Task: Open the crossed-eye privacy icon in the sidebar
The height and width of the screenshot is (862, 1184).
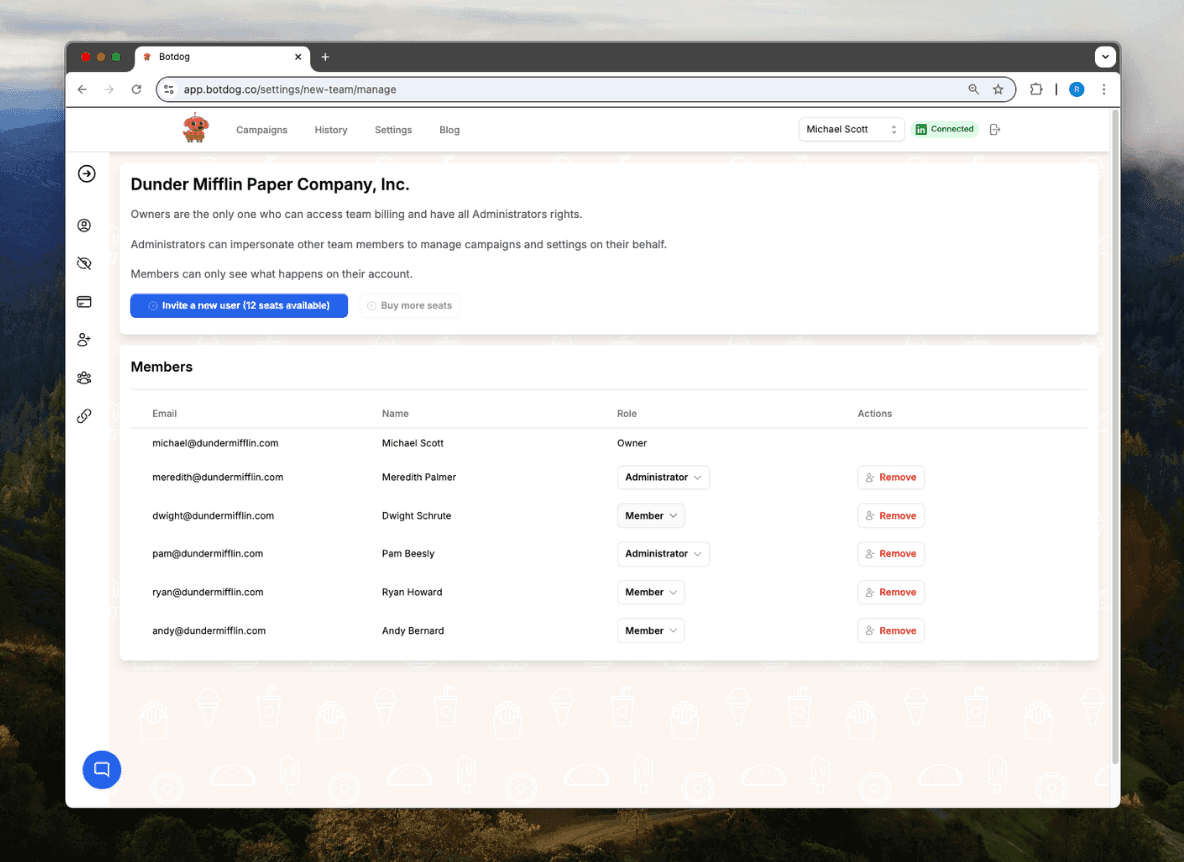Action: [x=85, y=263]
